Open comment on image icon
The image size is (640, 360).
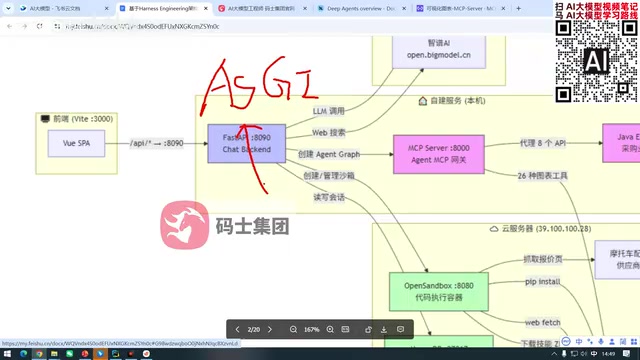[x=400, y=329]
